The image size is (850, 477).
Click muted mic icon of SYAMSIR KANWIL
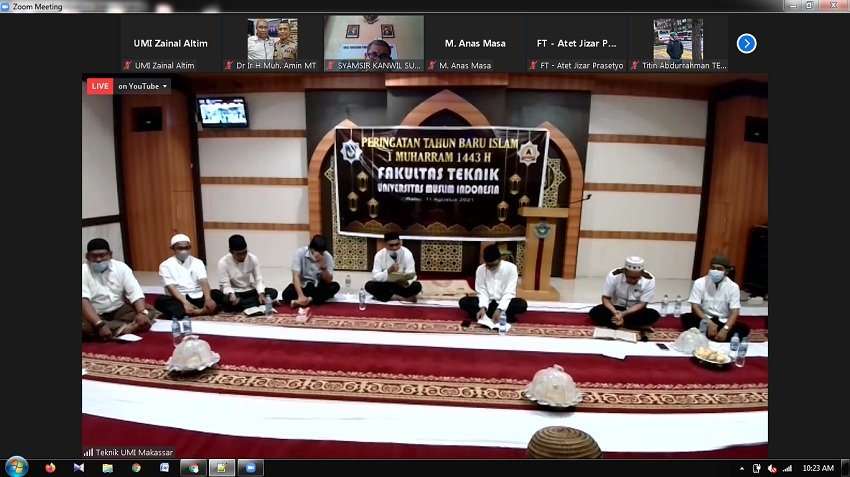[x=331, y=66]
